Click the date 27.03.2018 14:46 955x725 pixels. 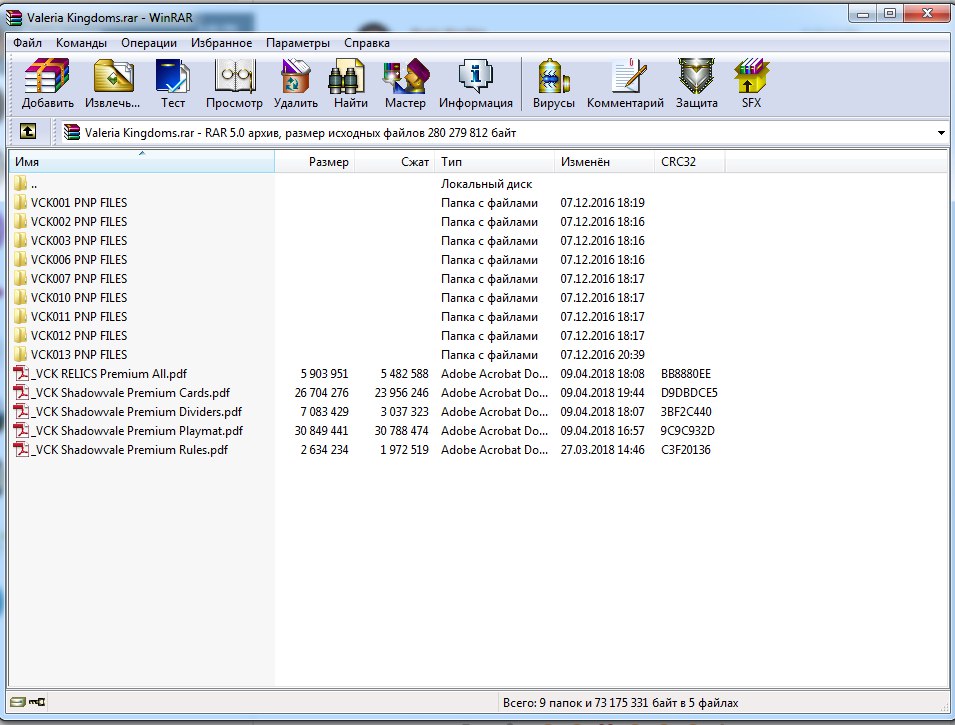(602, 450)
